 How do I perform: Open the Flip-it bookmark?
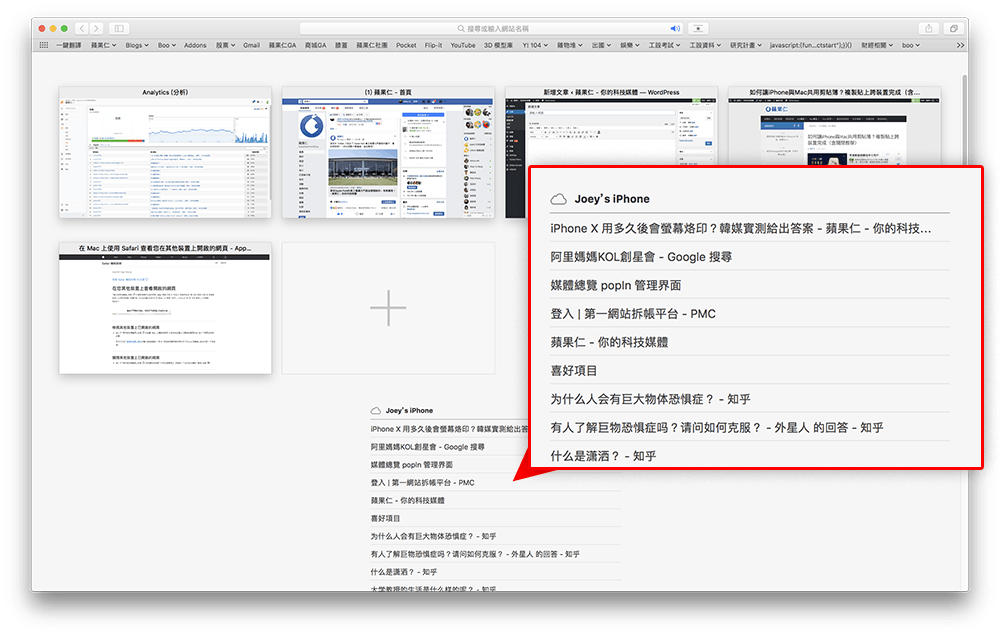433,45
